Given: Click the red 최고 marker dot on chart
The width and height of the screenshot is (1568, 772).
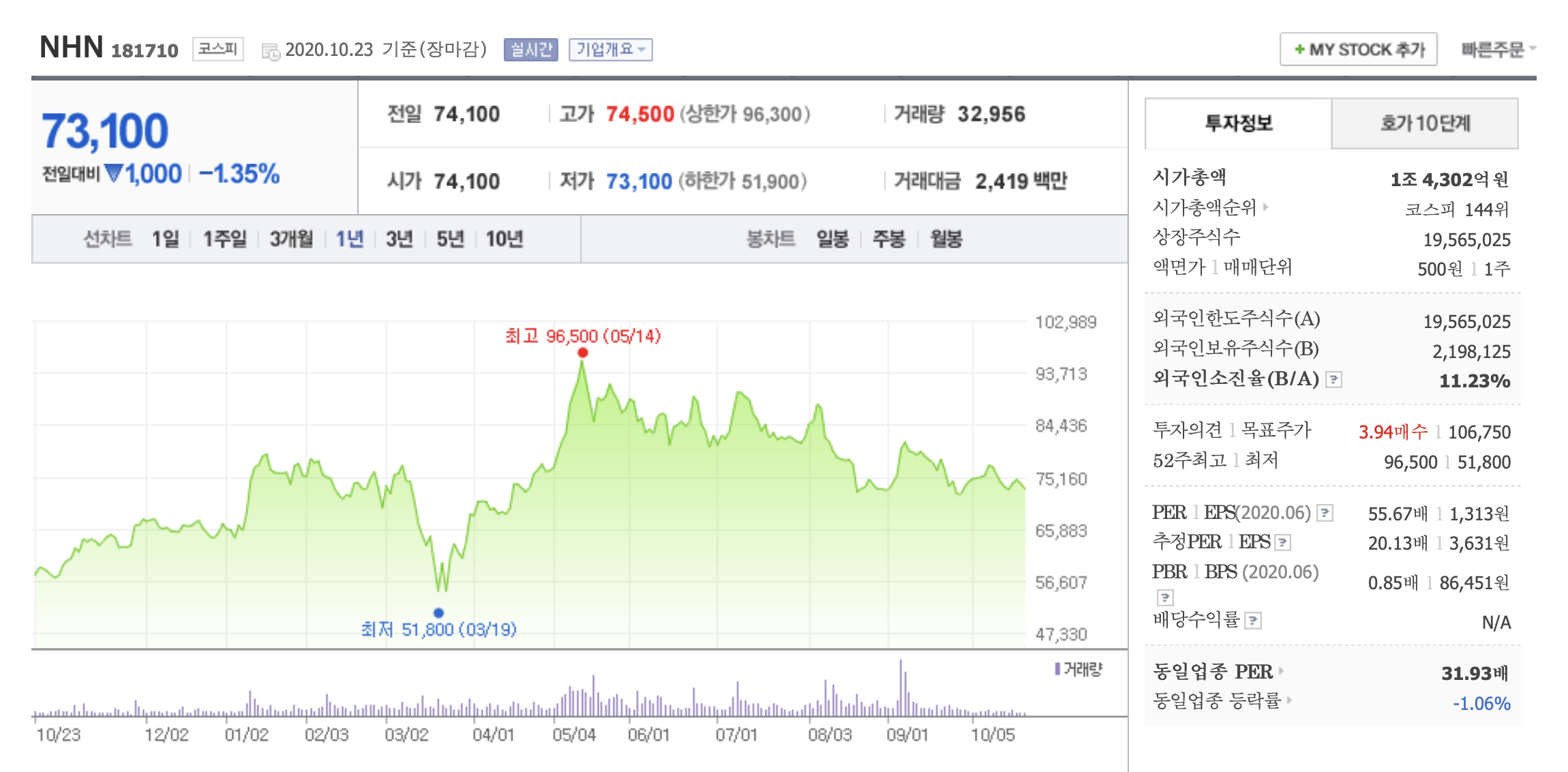Looking at the screenshot, I should click(582, 353).
